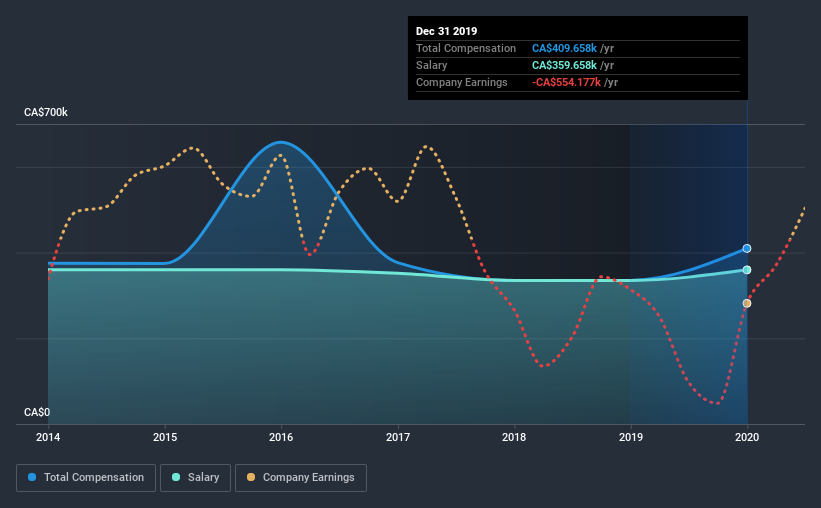
Task: Click the 2018 x-axis label
Action: coord(514,437)
